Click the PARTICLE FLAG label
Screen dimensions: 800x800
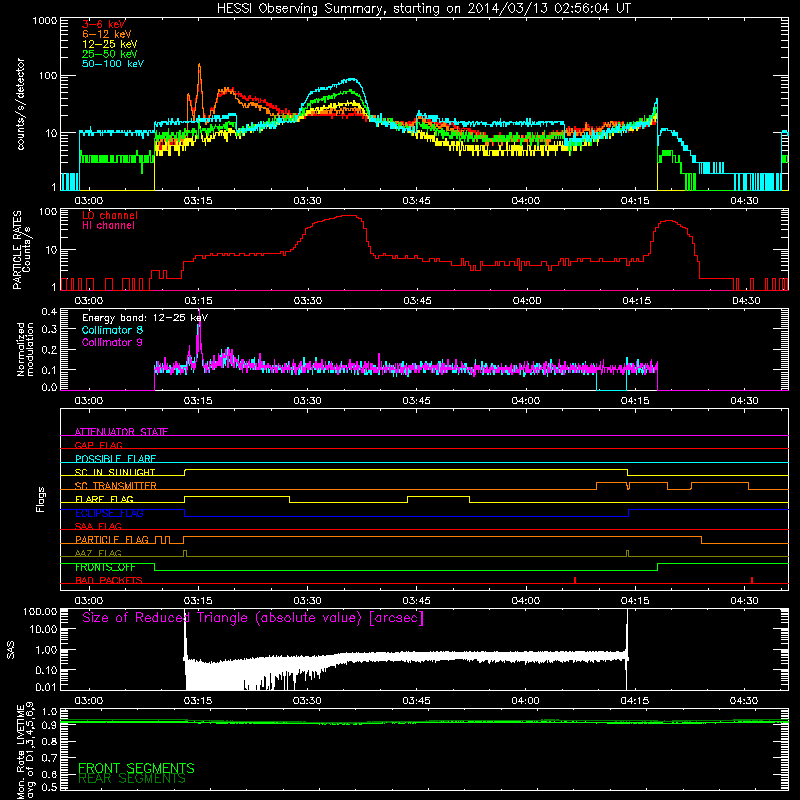point(112,539)
